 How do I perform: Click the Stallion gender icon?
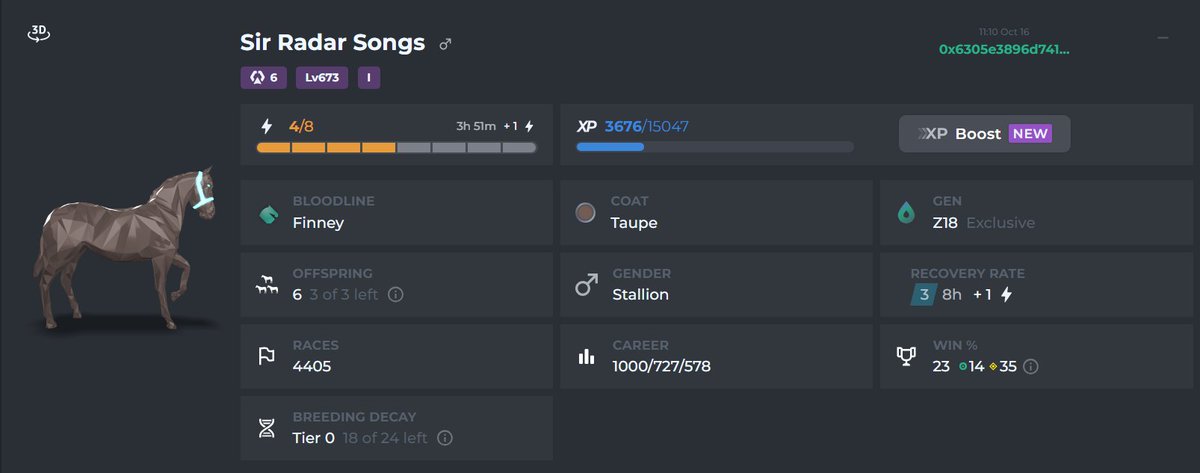click(x=586, y=285)
